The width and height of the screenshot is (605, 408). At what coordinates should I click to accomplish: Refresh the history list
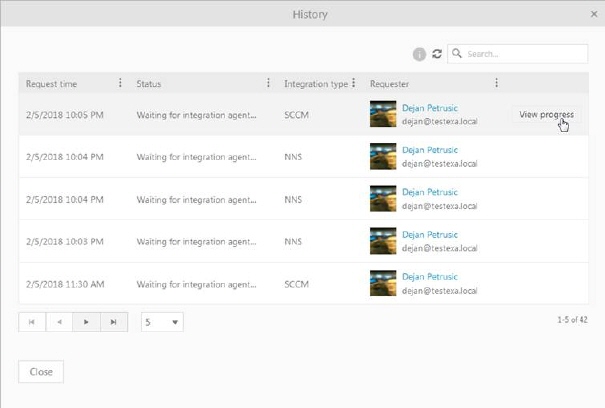(x=437, y=54)
